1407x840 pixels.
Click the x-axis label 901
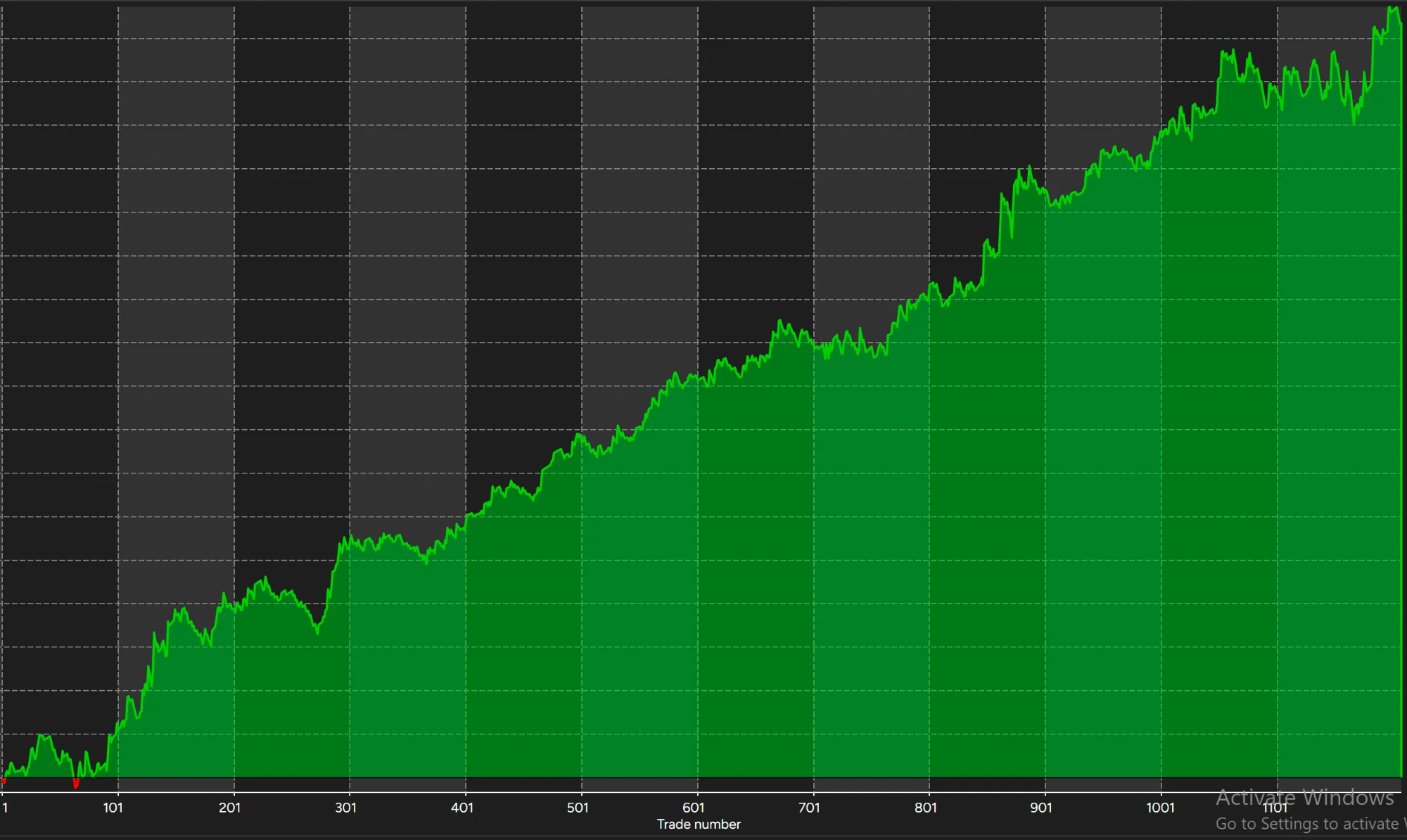tap(1041, 808)
